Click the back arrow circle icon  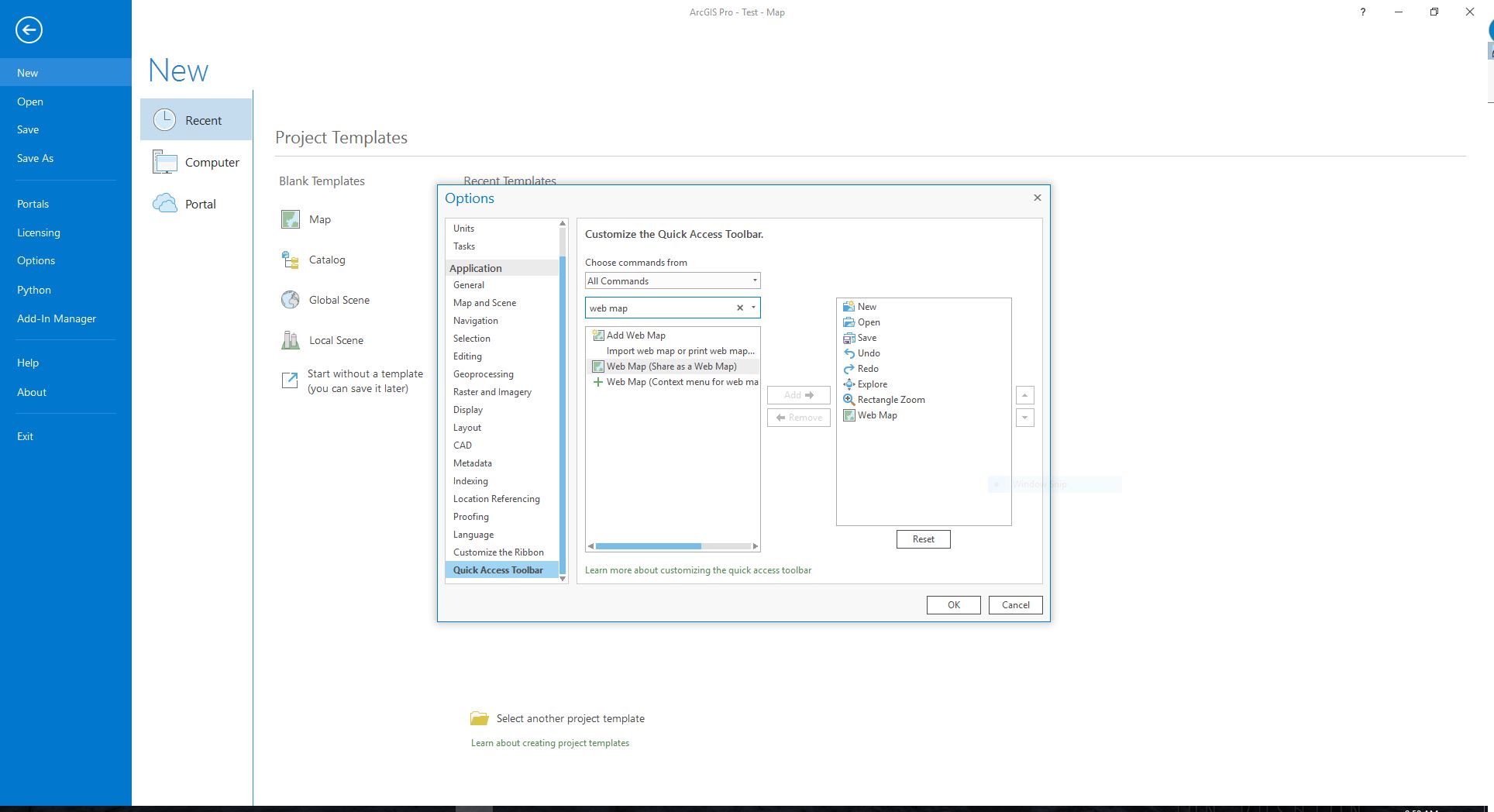pos(29,30)
